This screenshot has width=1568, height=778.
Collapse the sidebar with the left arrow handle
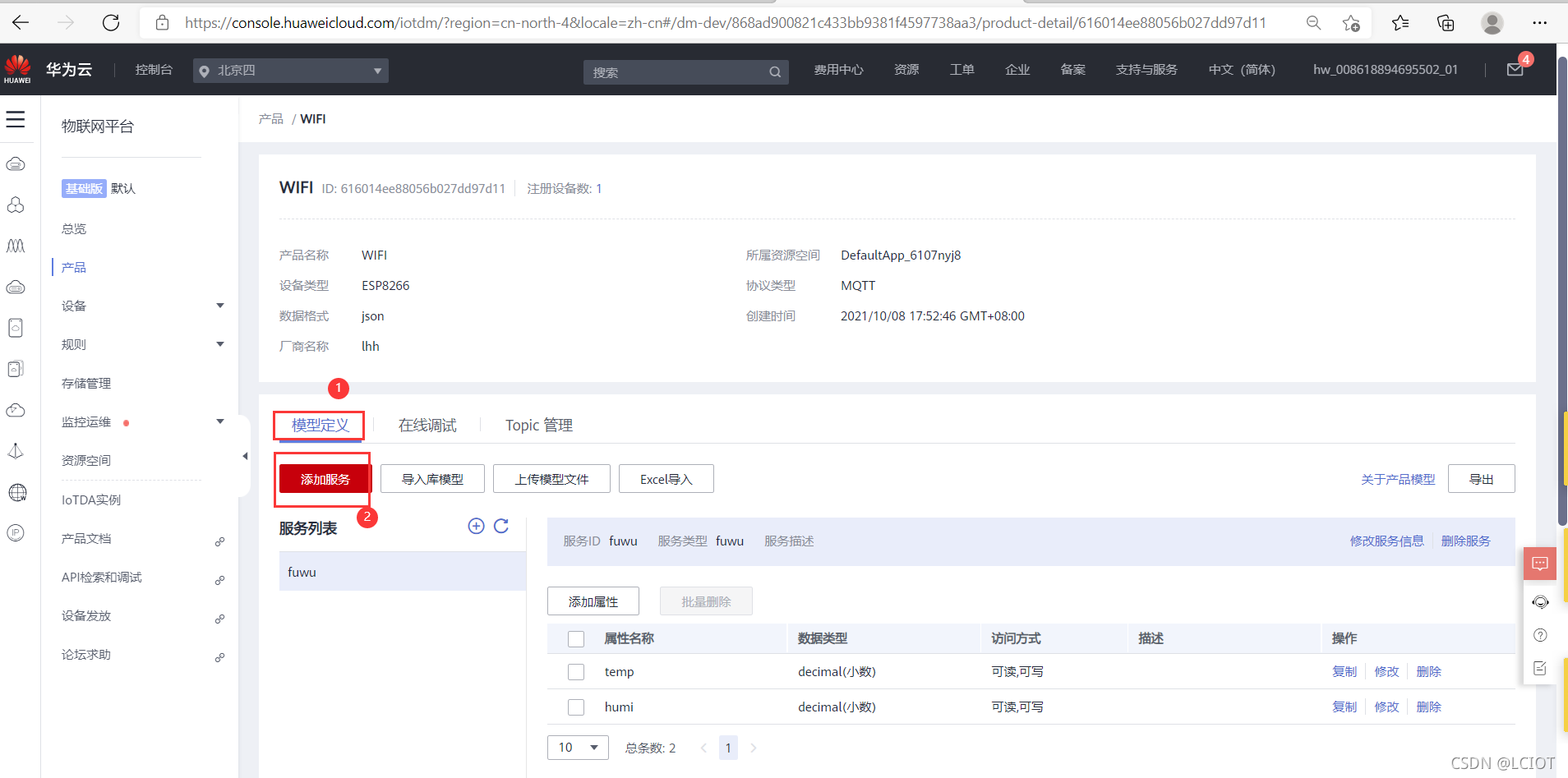point(244,456)
